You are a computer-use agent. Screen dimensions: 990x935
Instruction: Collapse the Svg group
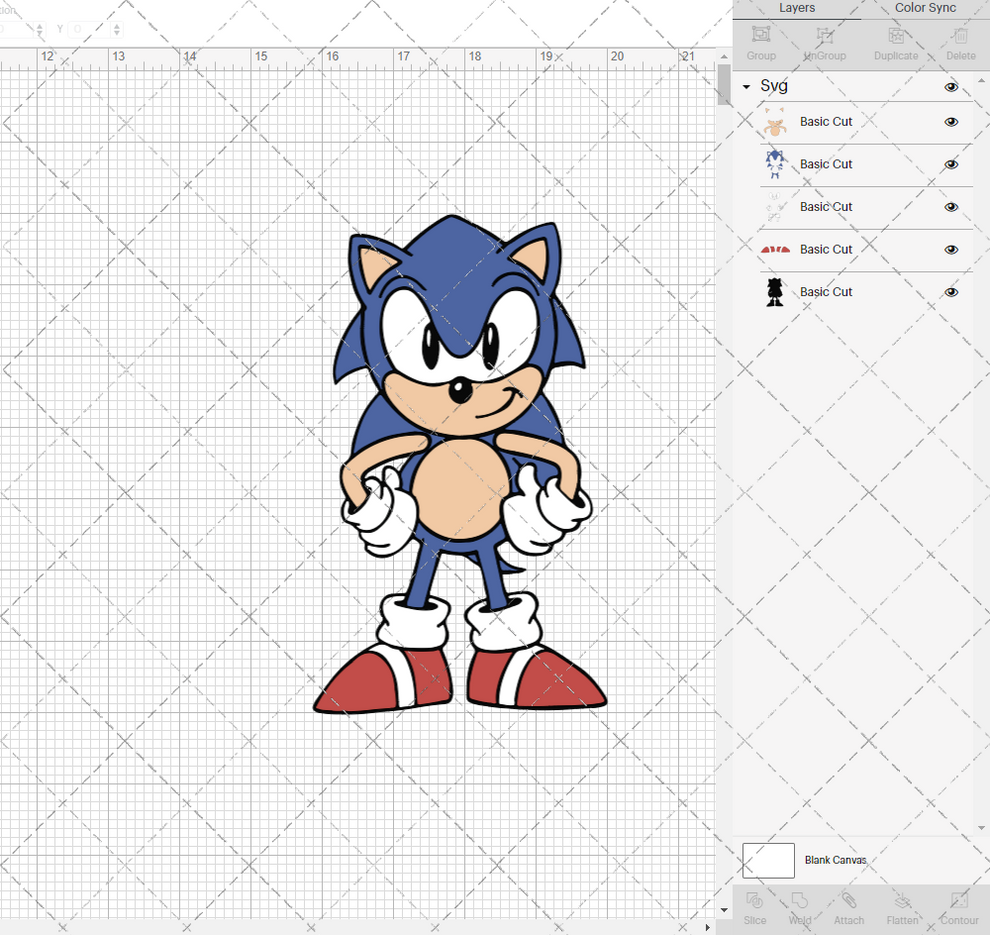click(744, 86)
